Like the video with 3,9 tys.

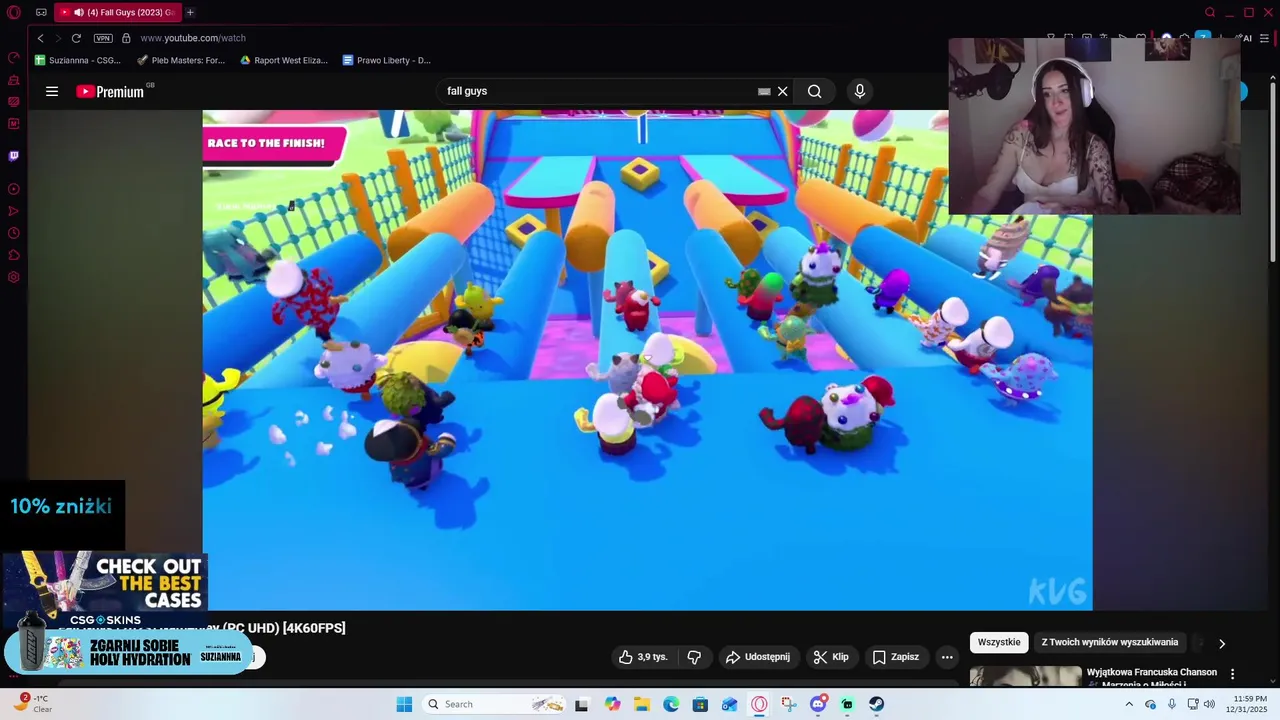(x=643, y=657)
